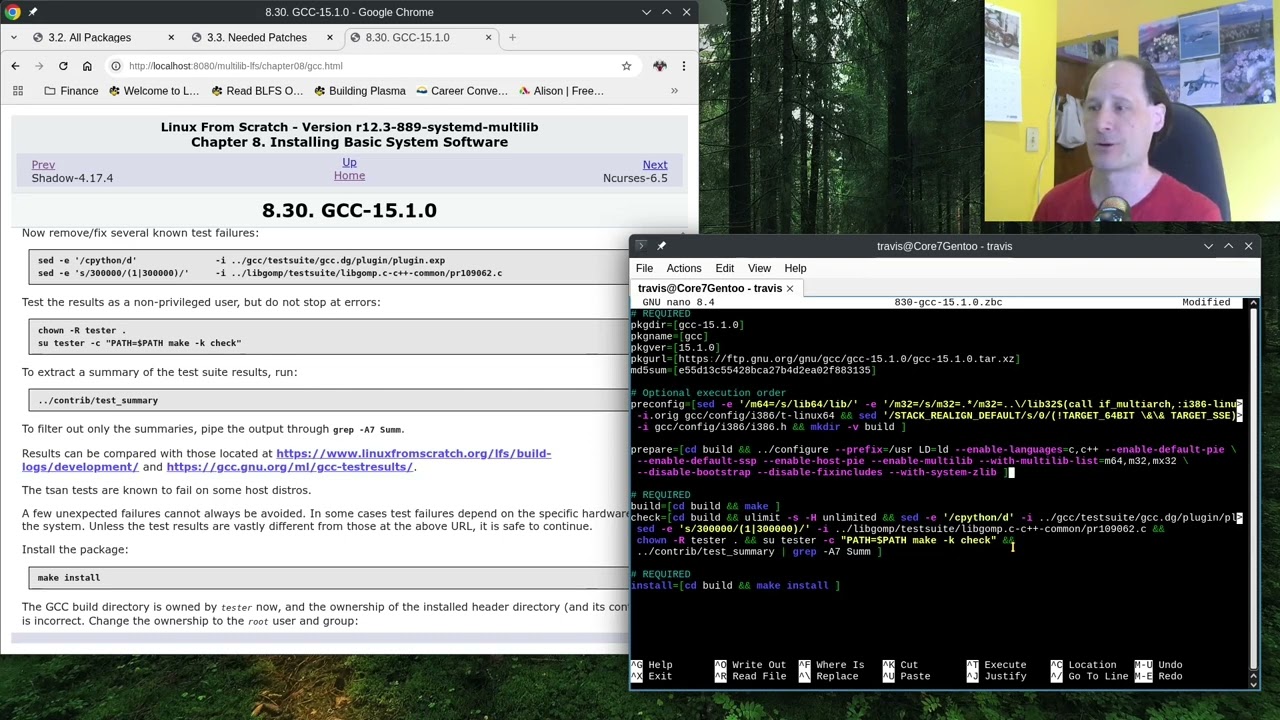Open gcc.gnu.org testresults link
The width and height of the screenshot is (1280, 720).
289,467
